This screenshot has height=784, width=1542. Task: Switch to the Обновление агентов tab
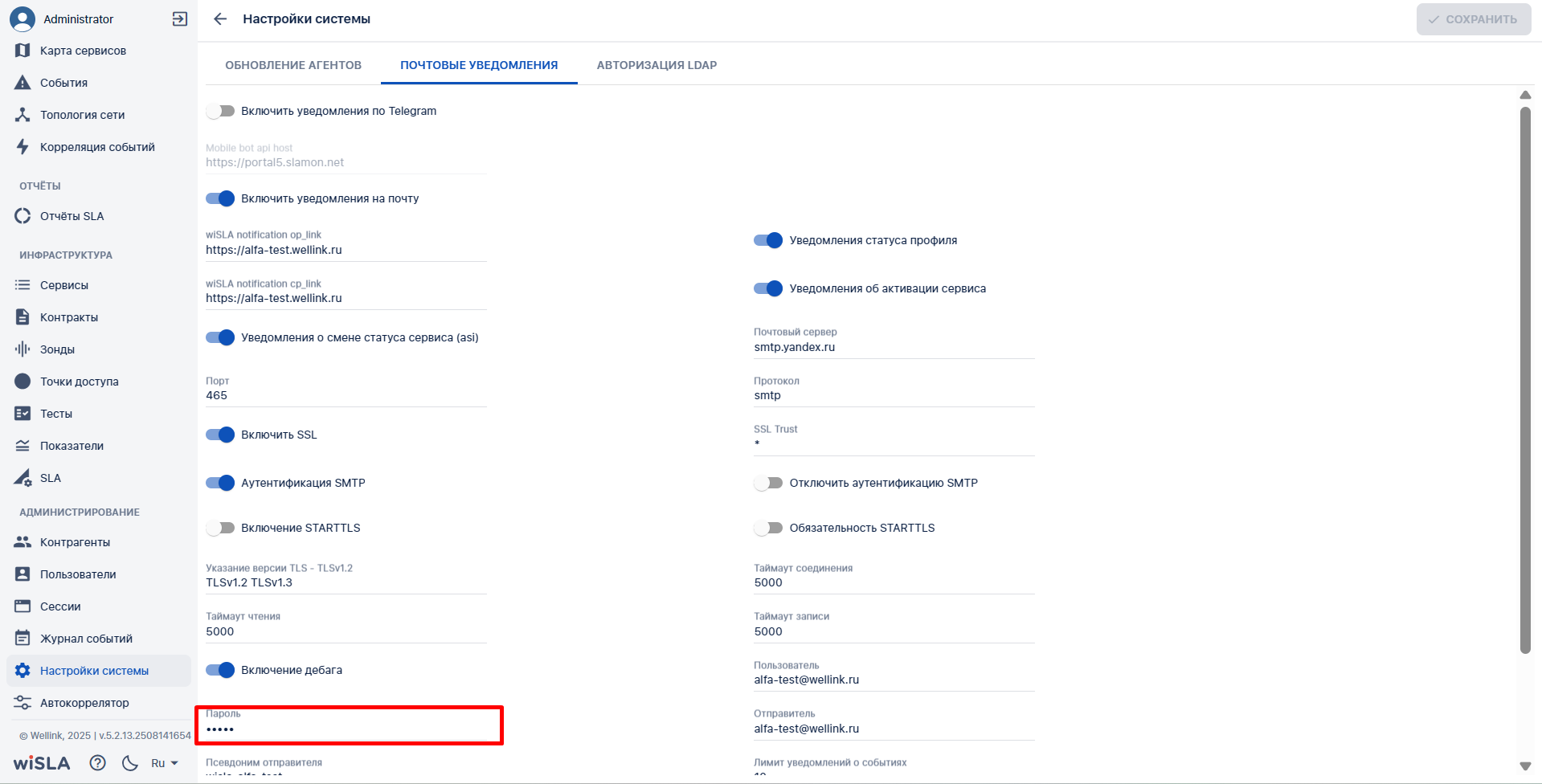[293, 65]
